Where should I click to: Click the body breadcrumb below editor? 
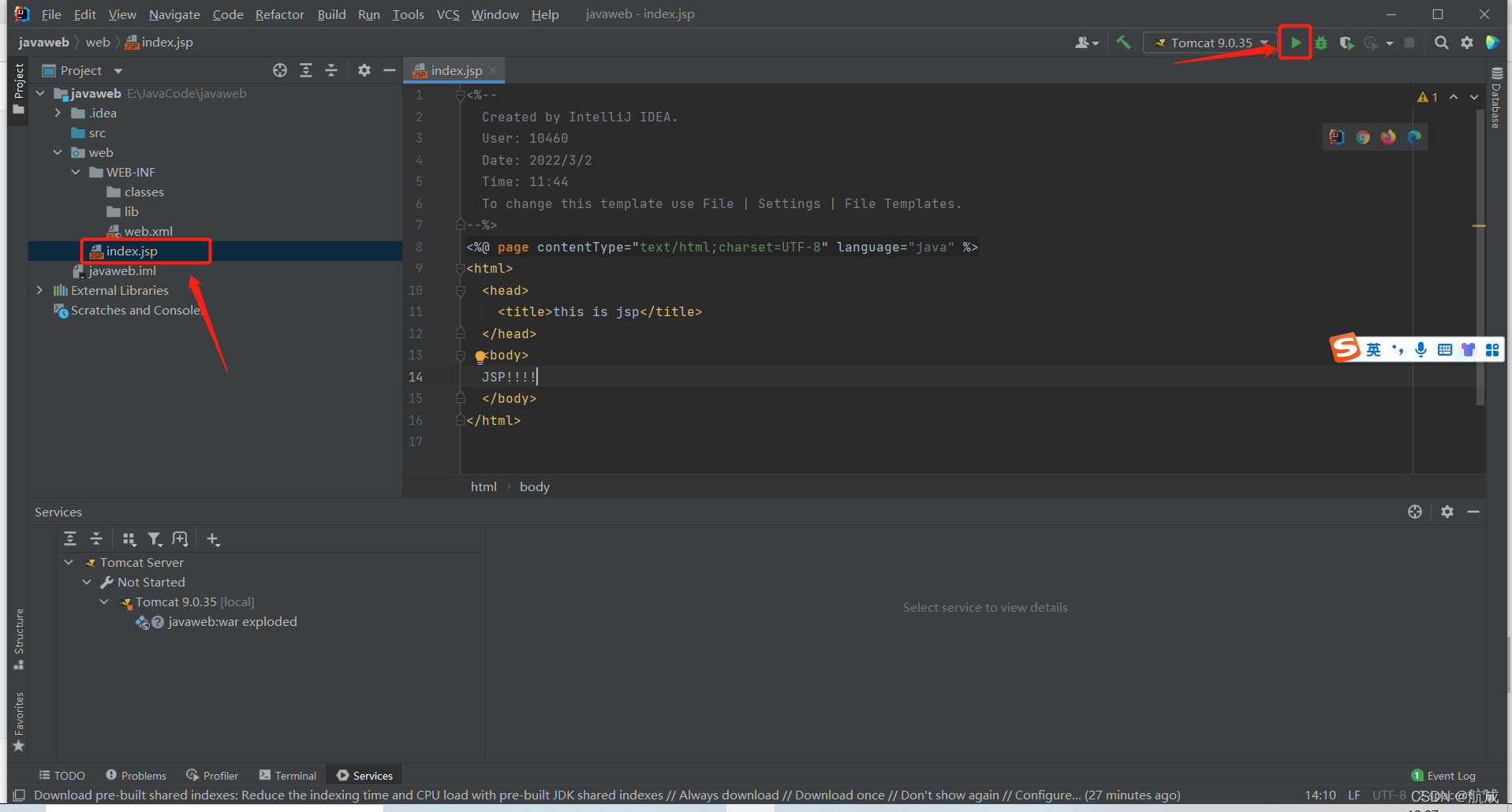pyautogui.click(x=535, y=486)
